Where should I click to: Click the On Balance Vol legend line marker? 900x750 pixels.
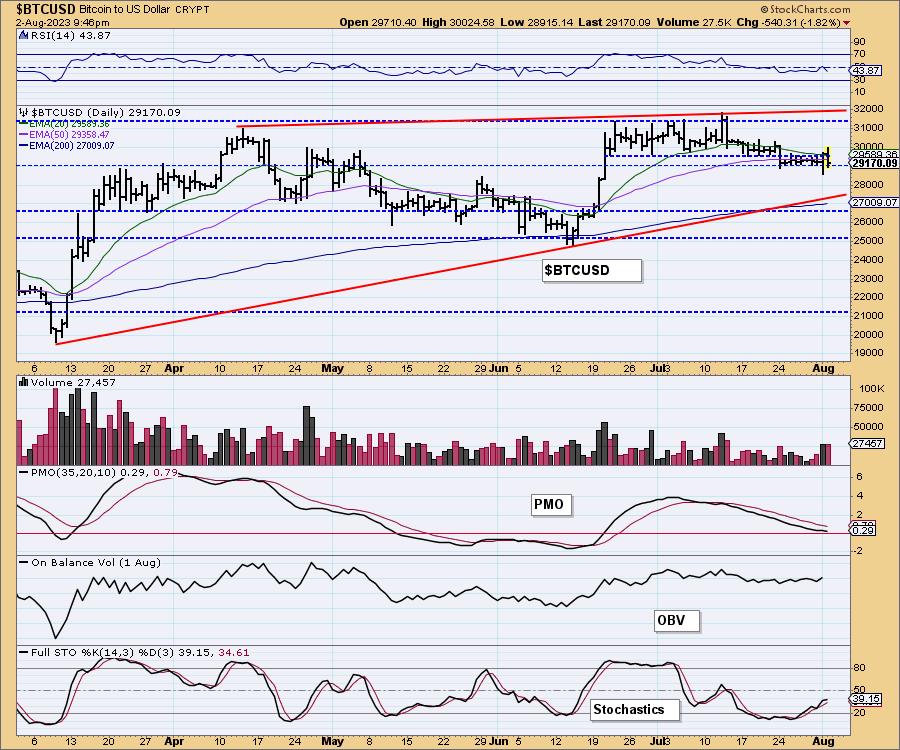pos(24,562)
